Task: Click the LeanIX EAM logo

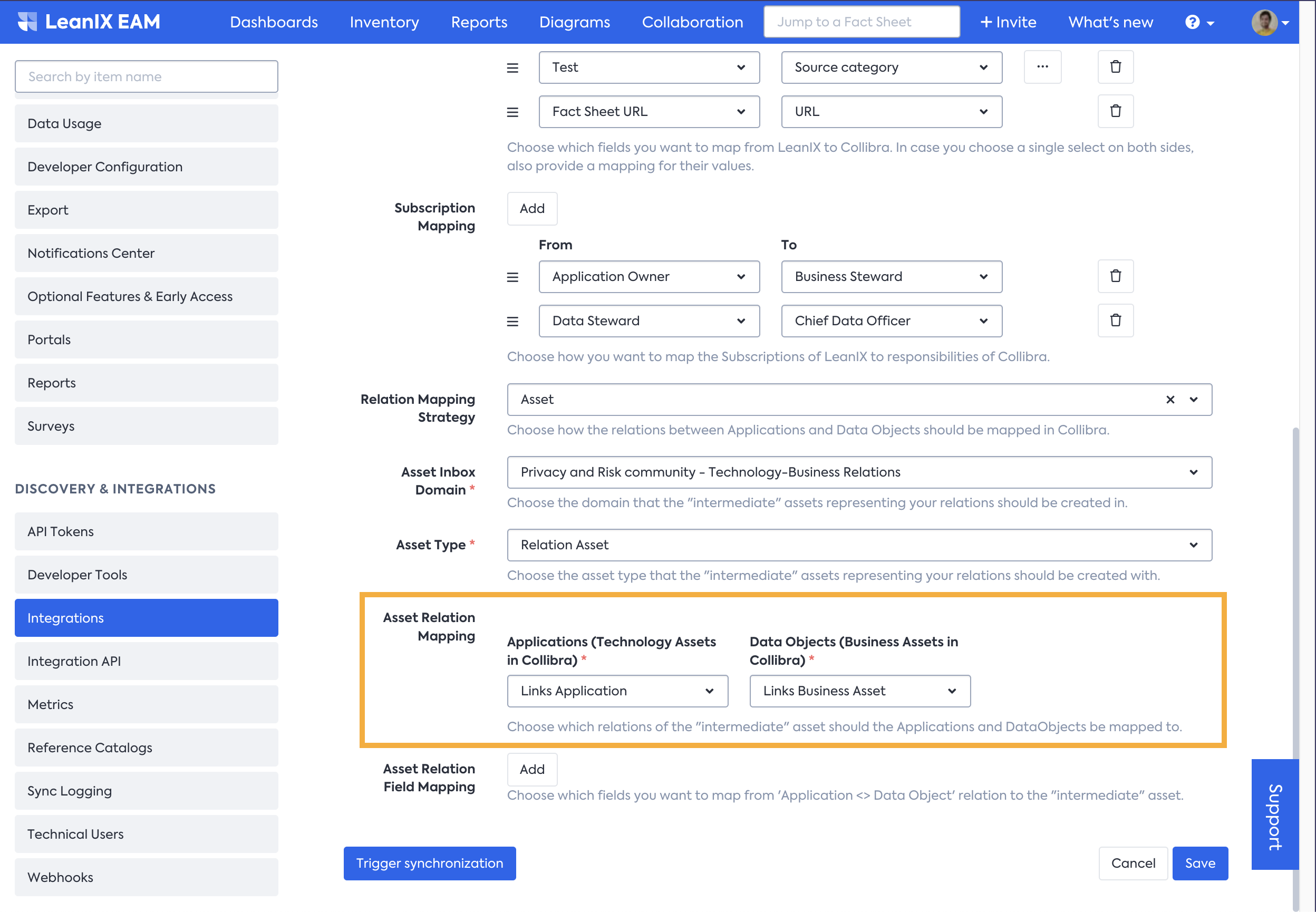Action: click(89, 22)
